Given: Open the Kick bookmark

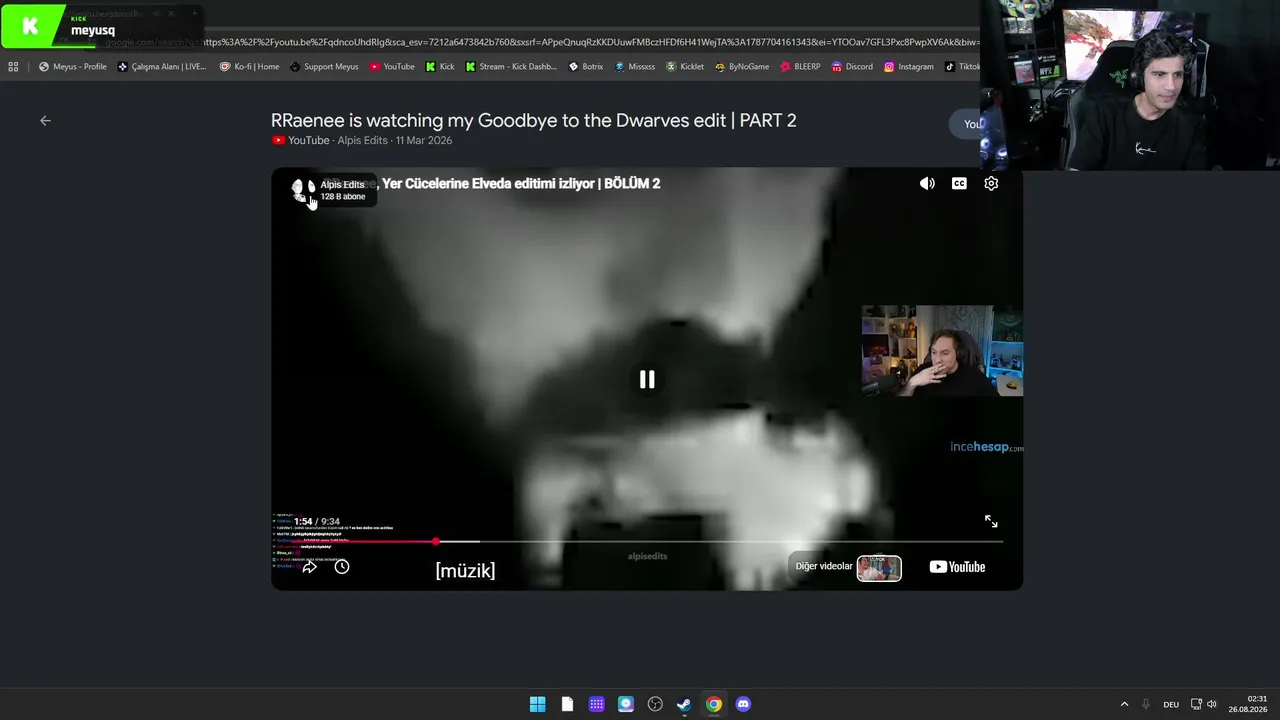Looking at the screenshot, I should (x=440, y=67).
